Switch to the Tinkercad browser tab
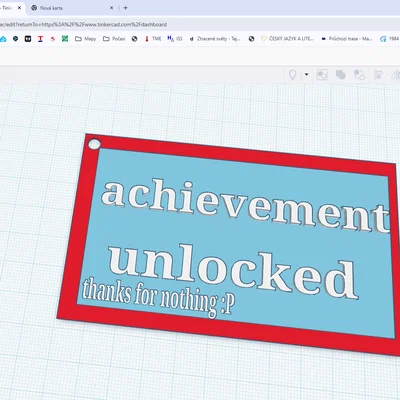The width and height of the screenshot is (400, 400). coord(7,8)
